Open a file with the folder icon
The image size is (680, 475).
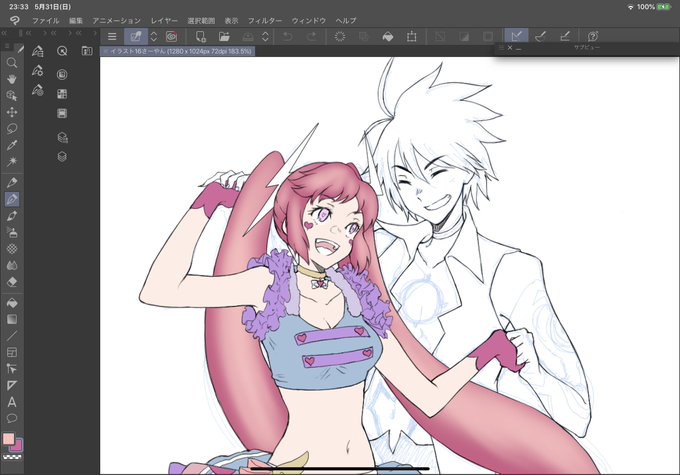coord(224,36)
